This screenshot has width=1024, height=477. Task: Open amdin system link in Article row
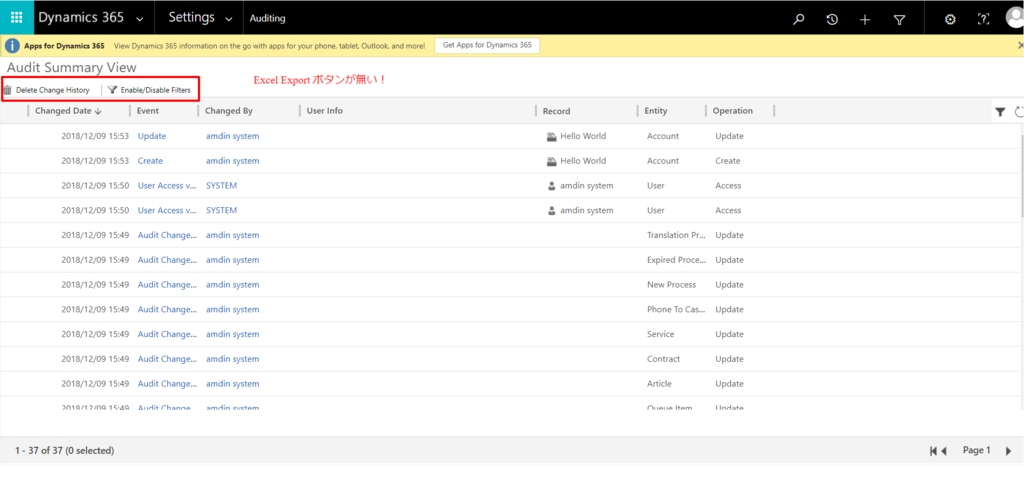tap(232, 384)
